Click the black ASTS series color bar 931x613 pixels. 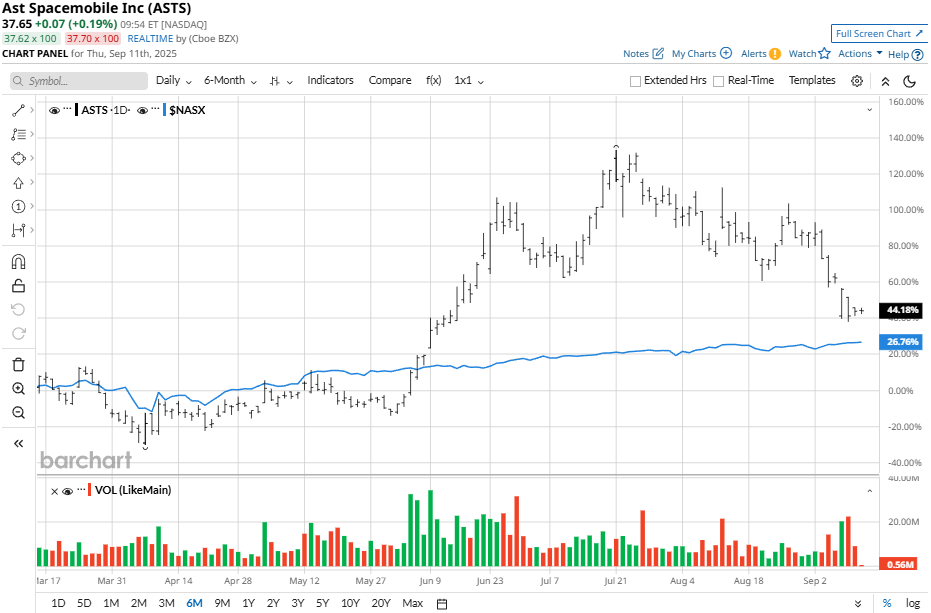pos(77,110)
